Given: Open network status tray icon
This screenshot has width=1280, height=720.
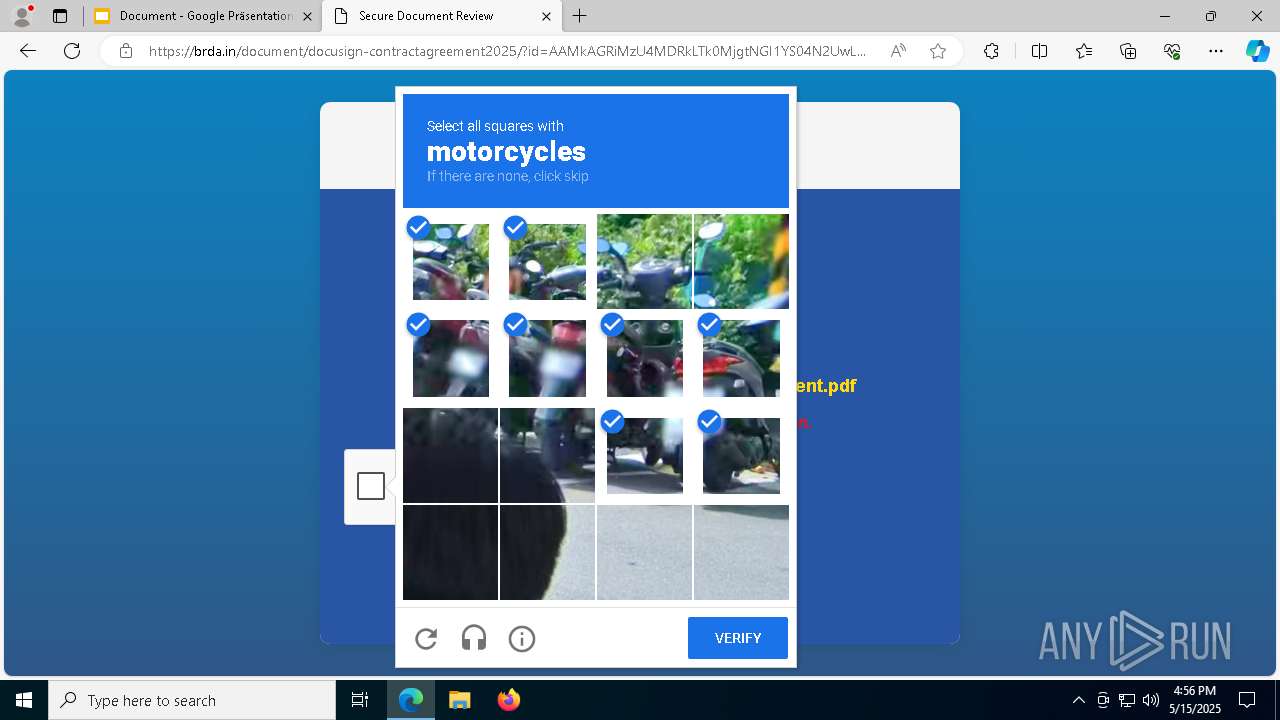Looking at the screenshot, I should pyautogui.click(x=1127, y=700).
